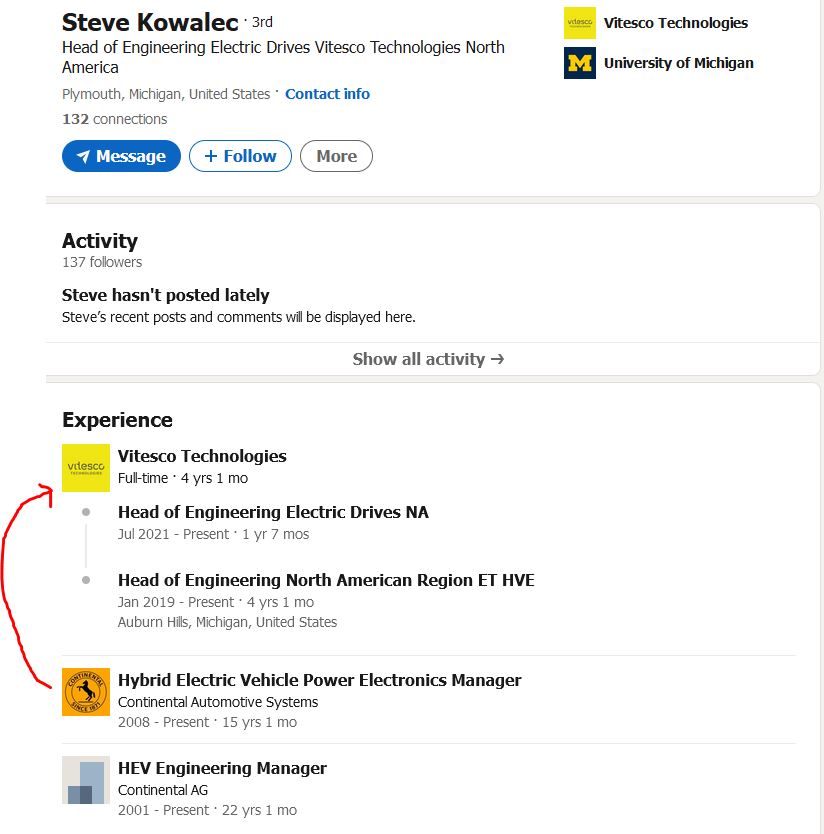Select Head of Engineering Electric Drives NA role

273,512
